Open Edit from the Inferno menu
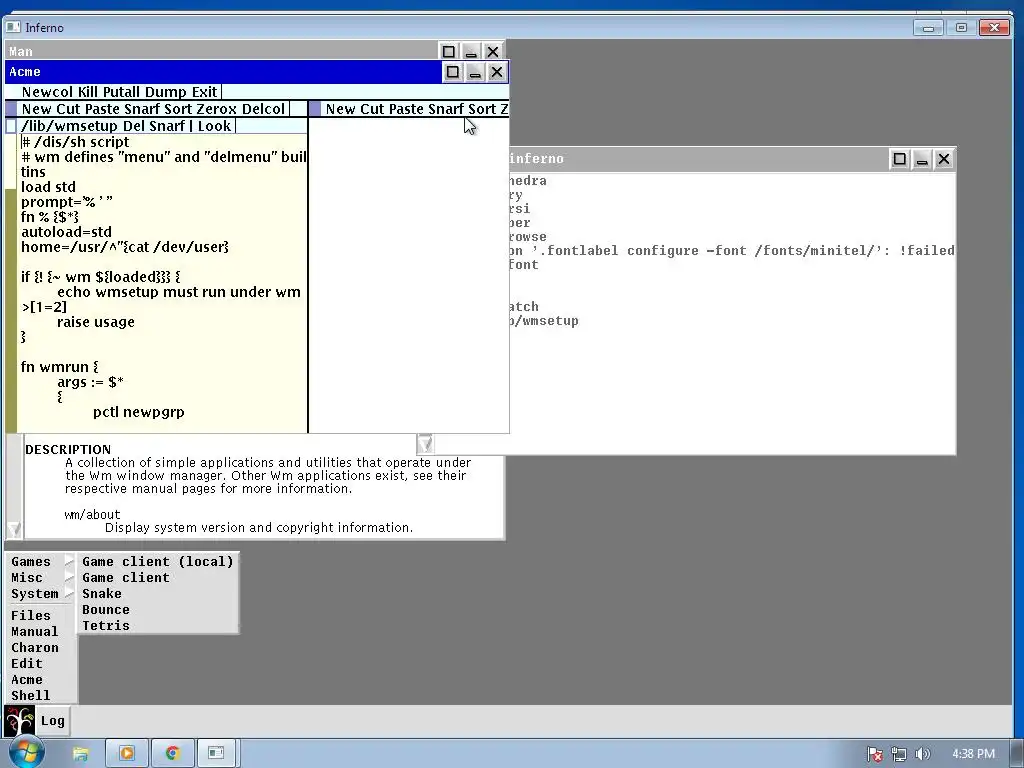 27,664
